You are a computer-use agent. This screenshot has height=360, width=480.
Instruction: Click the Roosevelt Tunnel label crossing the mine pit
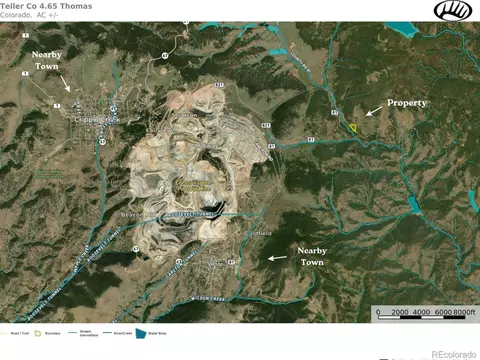[x=190, y=214]
